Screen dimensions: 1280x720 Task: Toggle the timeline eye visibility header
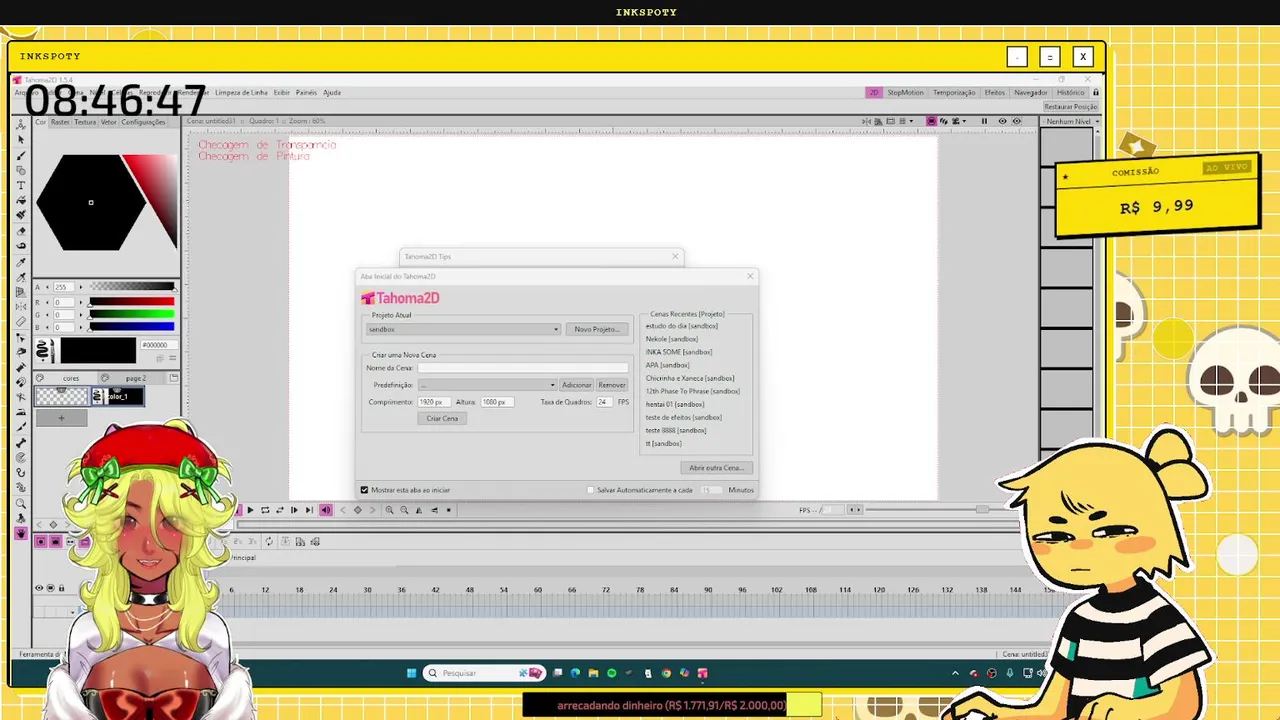[x=39, y=588]
